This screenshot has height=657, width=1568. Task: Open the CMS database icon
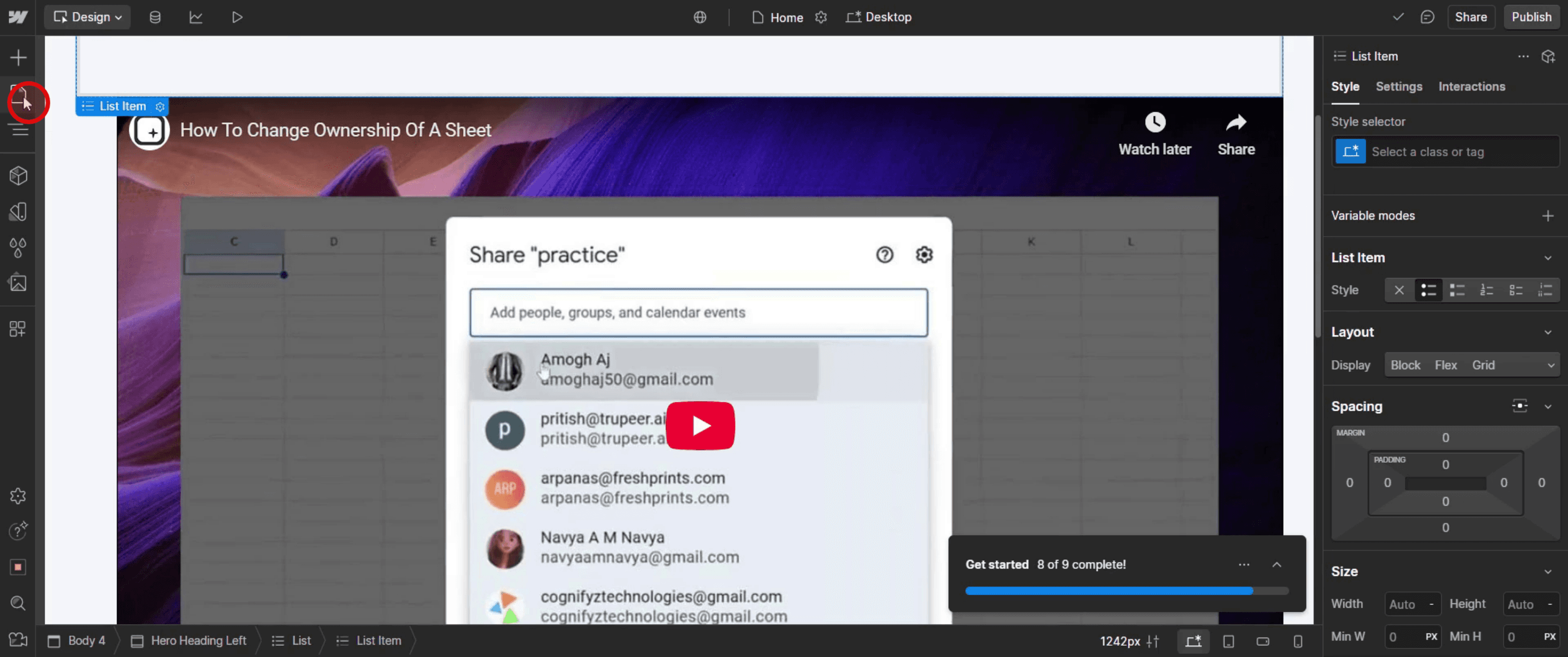(155, 17)
